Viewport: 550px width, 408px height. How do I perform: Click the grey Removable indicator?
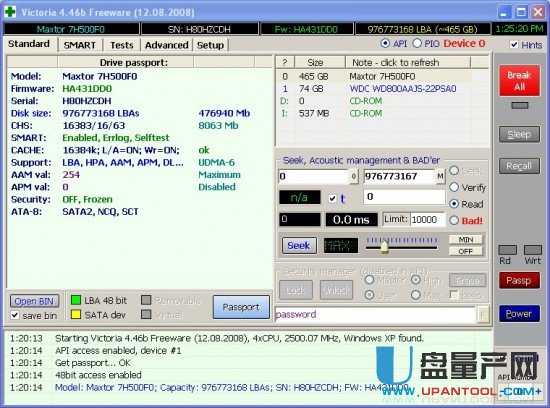[x=146, y=300]
